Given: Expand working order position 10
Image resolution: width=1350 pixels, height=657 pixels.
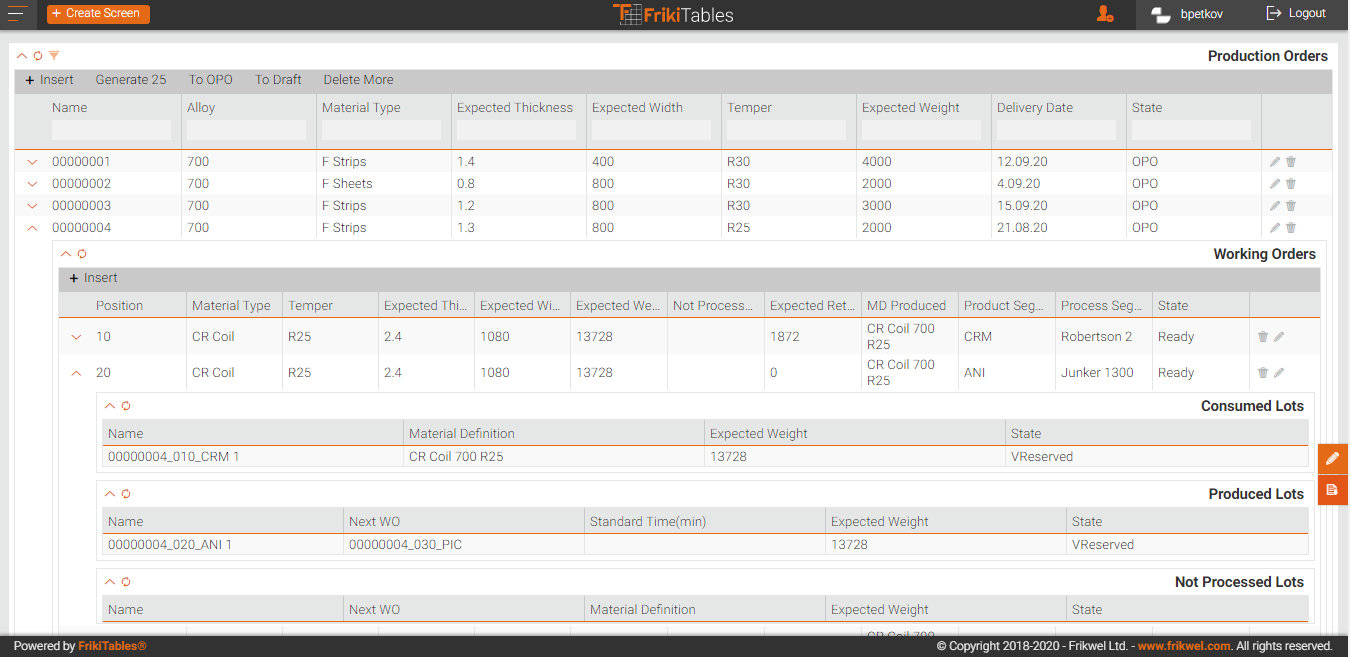Looking at the screenshot, I should (76, 337).
